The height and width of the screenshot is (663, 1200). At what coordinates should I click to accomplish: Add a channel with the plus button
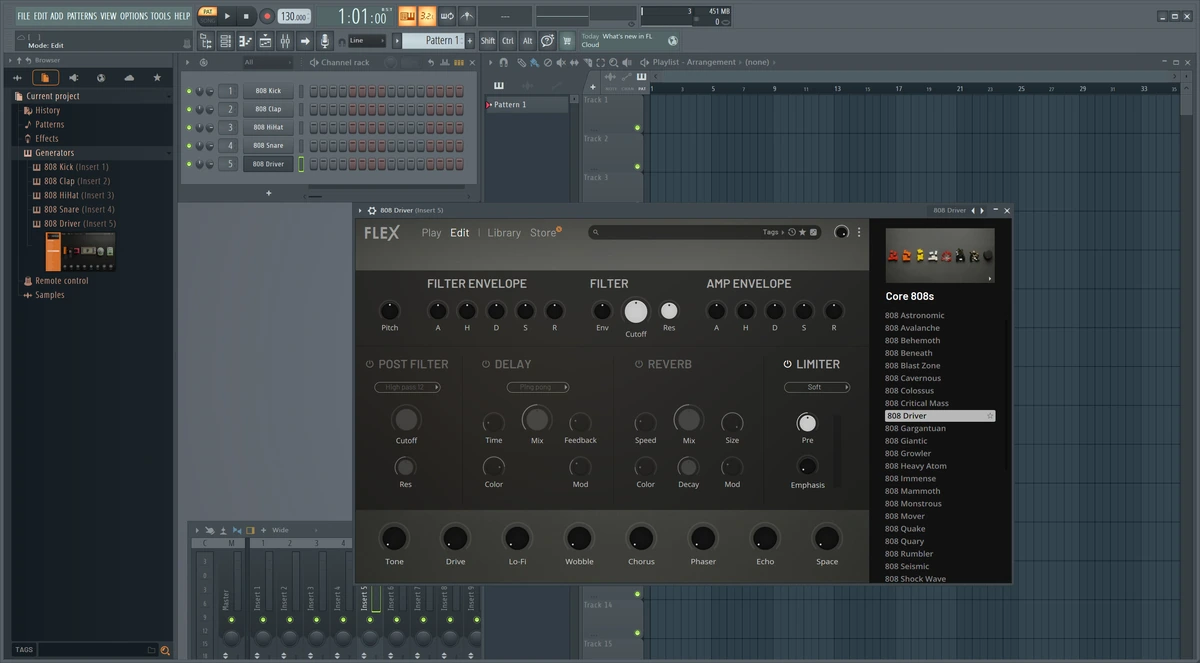pos(268,193)
